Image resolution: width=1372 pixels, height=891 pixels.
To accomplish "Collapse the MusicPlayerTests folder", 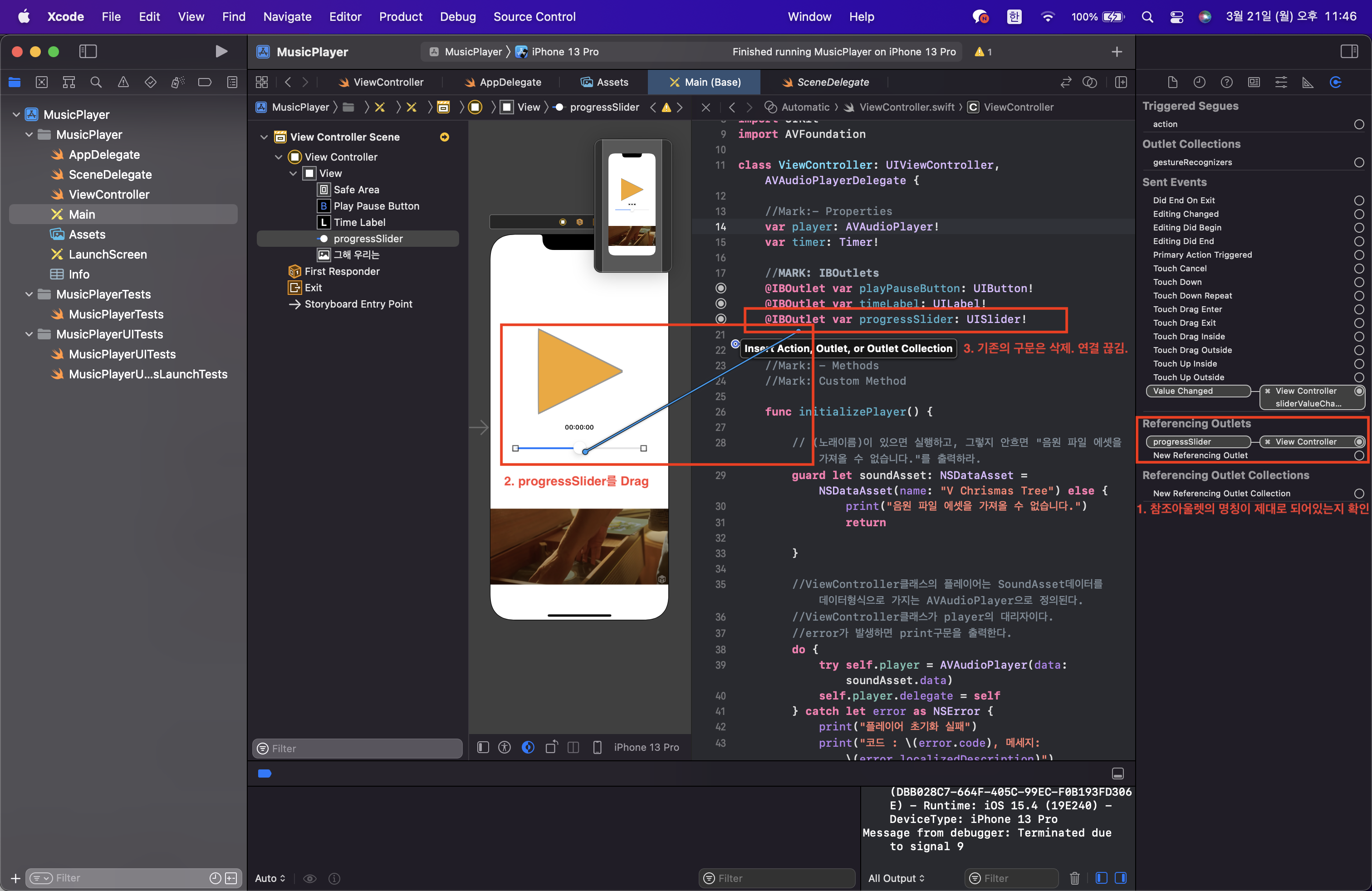I will point(29,294).
